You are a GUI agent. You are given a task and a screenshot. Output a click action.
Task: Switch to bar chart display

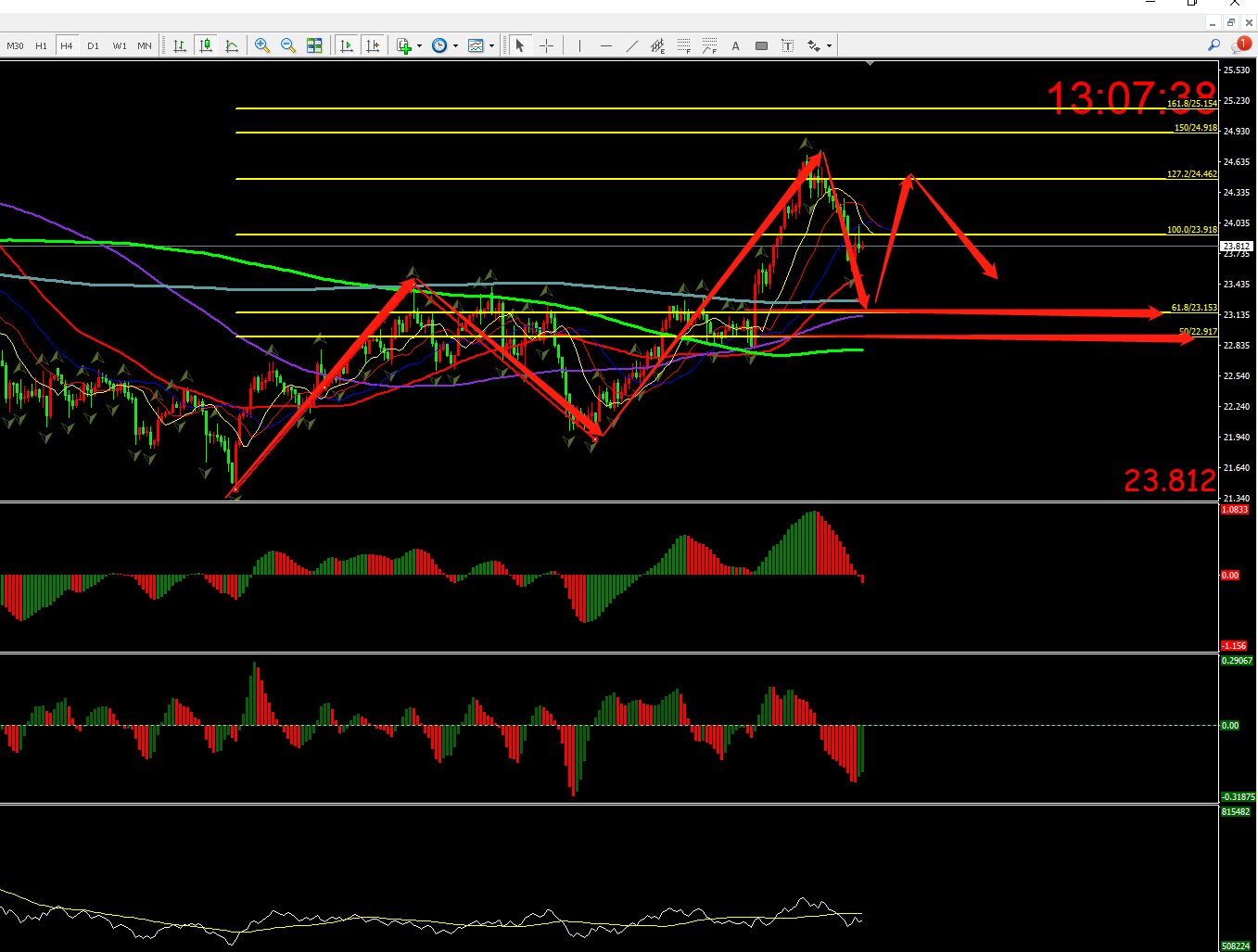[x=179, y=45]
